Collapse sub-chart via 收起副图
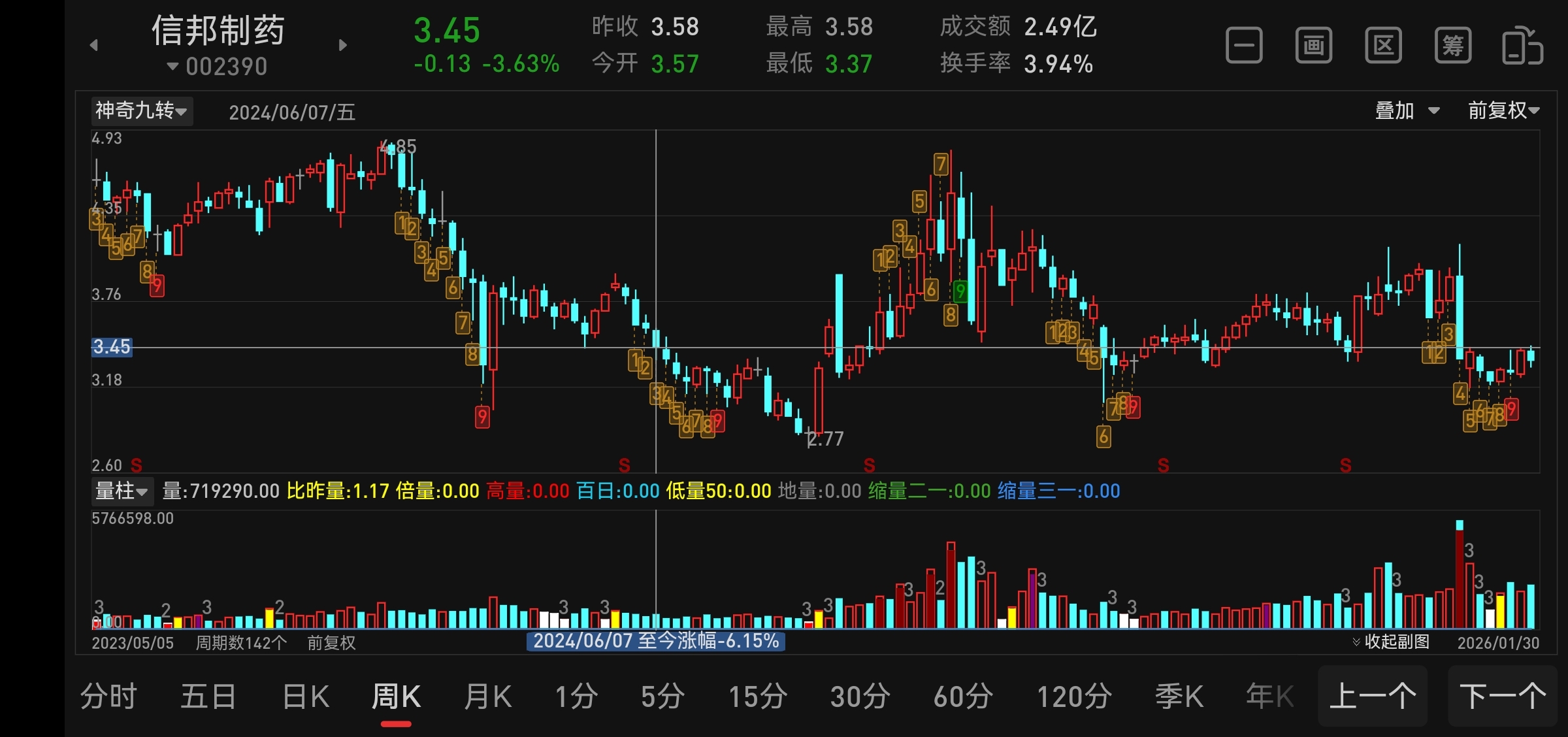This screenshot has height=737, width=1568. [x=1390, y=642]
